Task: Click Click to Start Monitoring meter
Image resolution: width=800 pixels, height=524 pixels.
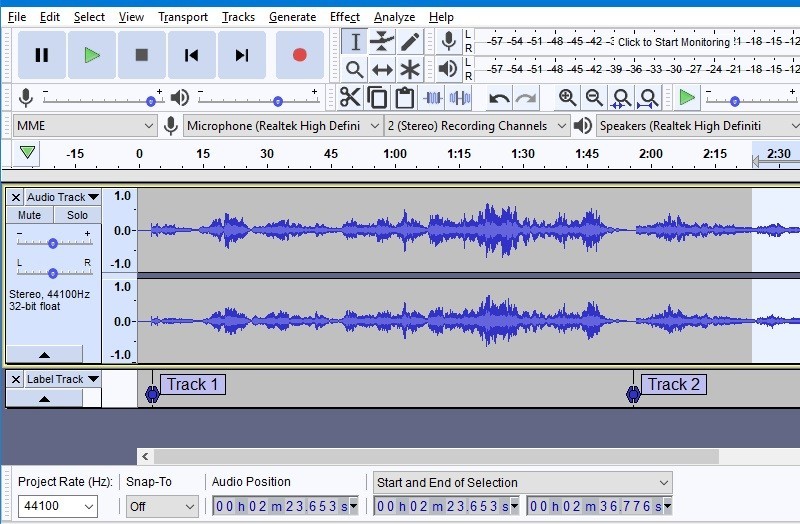Action: pos(673,42)
